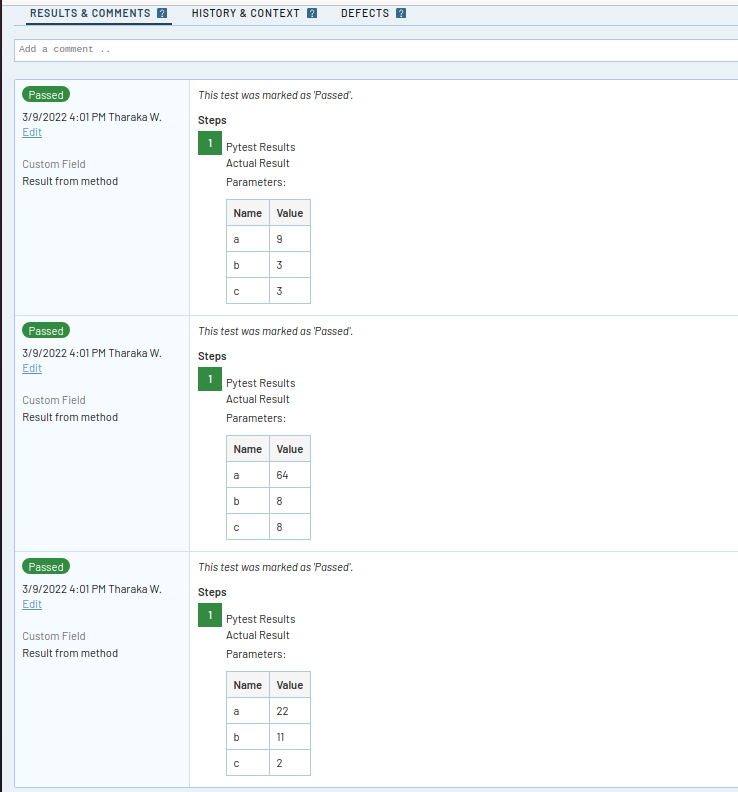Click date 3/9/2022 4:01 PM in third result
Viewport: 738px width, 792px height.
click(64, 589)
